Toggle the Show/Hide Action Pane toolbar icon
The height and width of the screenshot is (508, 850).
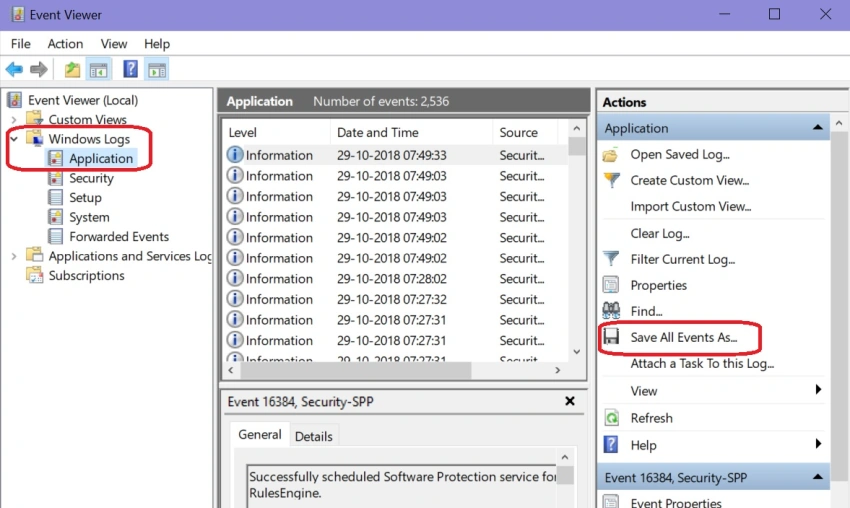click(x=157, y=69)
